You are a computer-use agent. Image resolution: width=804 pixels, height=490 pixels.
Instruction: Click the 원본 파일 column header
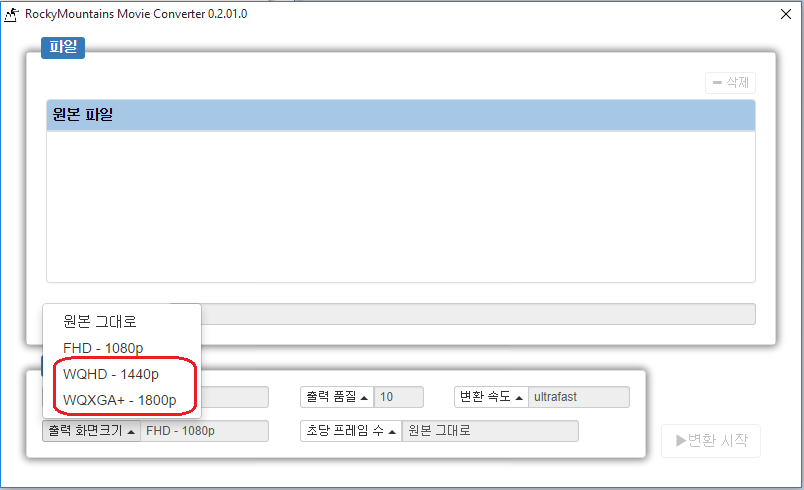400,115
